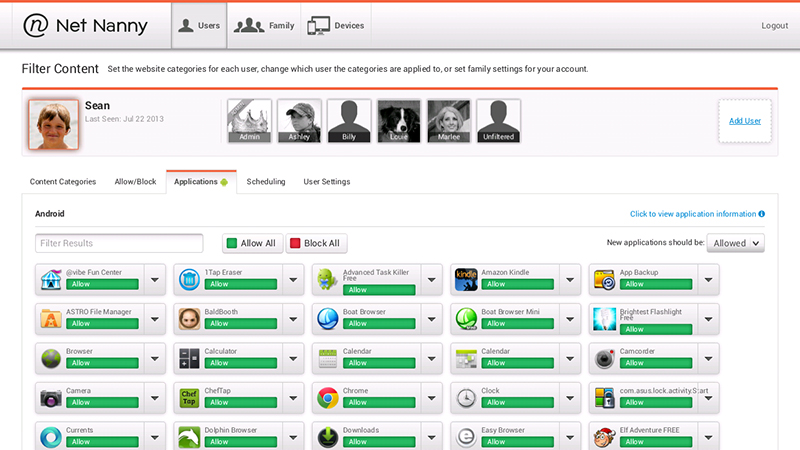The height and width of the screenshot is (450, 800).
Task: Click the Chrome app icon
Action: point(328,398)
